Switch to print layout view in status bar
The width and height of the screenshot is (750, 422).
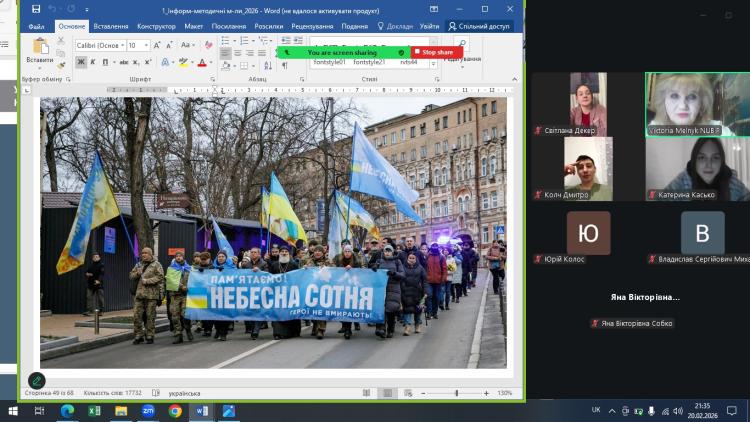(387, 393)
